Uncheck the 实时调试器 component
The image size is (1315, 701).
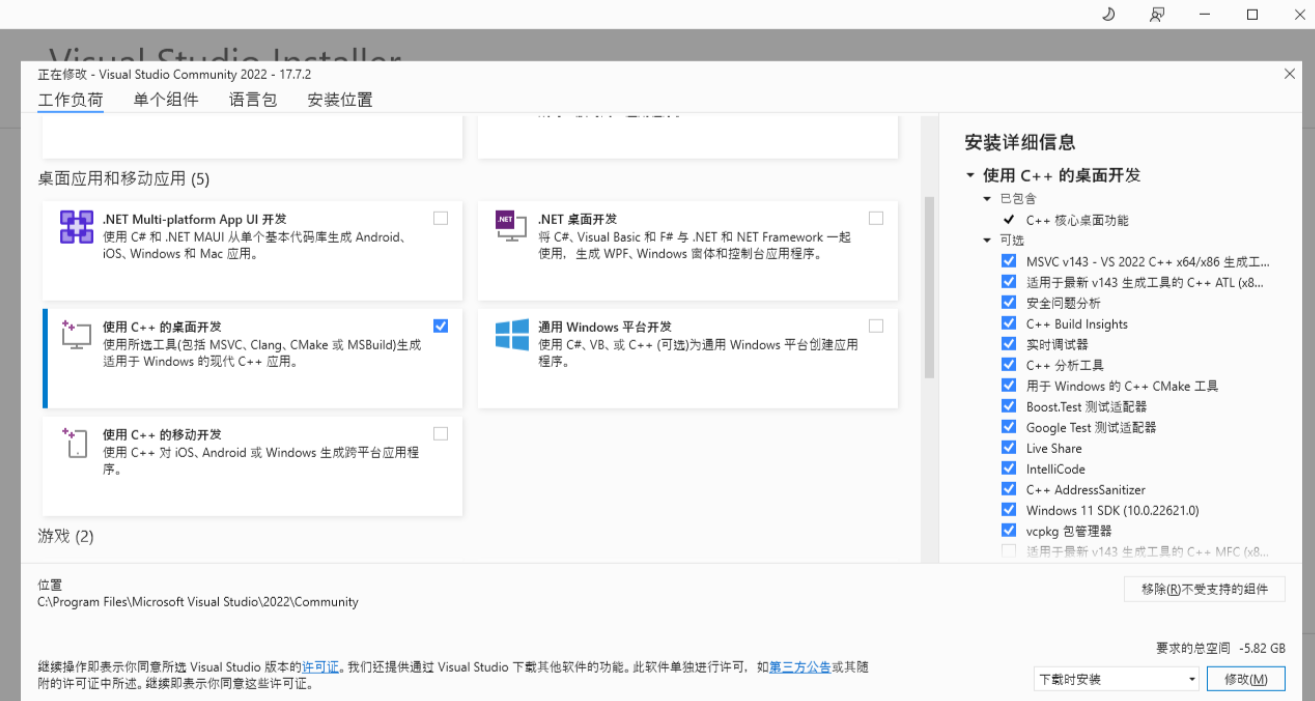point(1008,344)
